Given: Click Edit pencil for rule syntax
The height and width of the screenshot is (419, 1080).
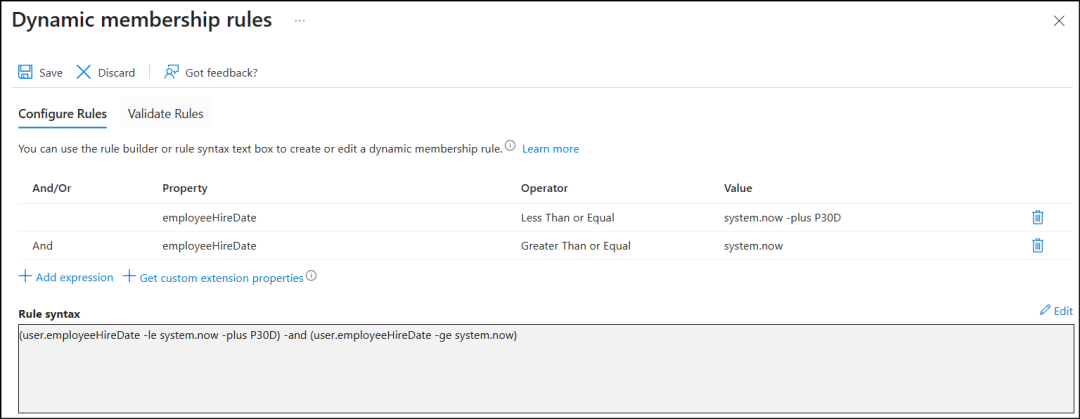Looking at the screenshot, I should (x=1056, y=311).
